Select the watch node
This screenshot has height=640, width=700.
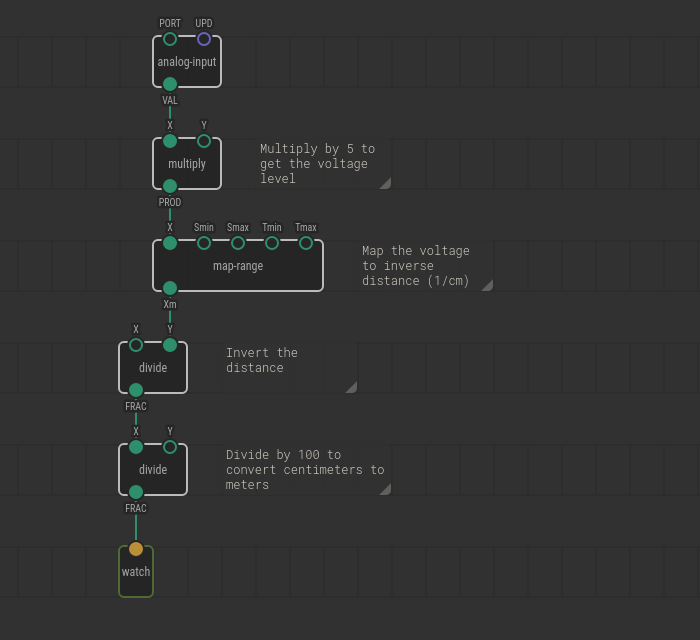click(136, 573)
